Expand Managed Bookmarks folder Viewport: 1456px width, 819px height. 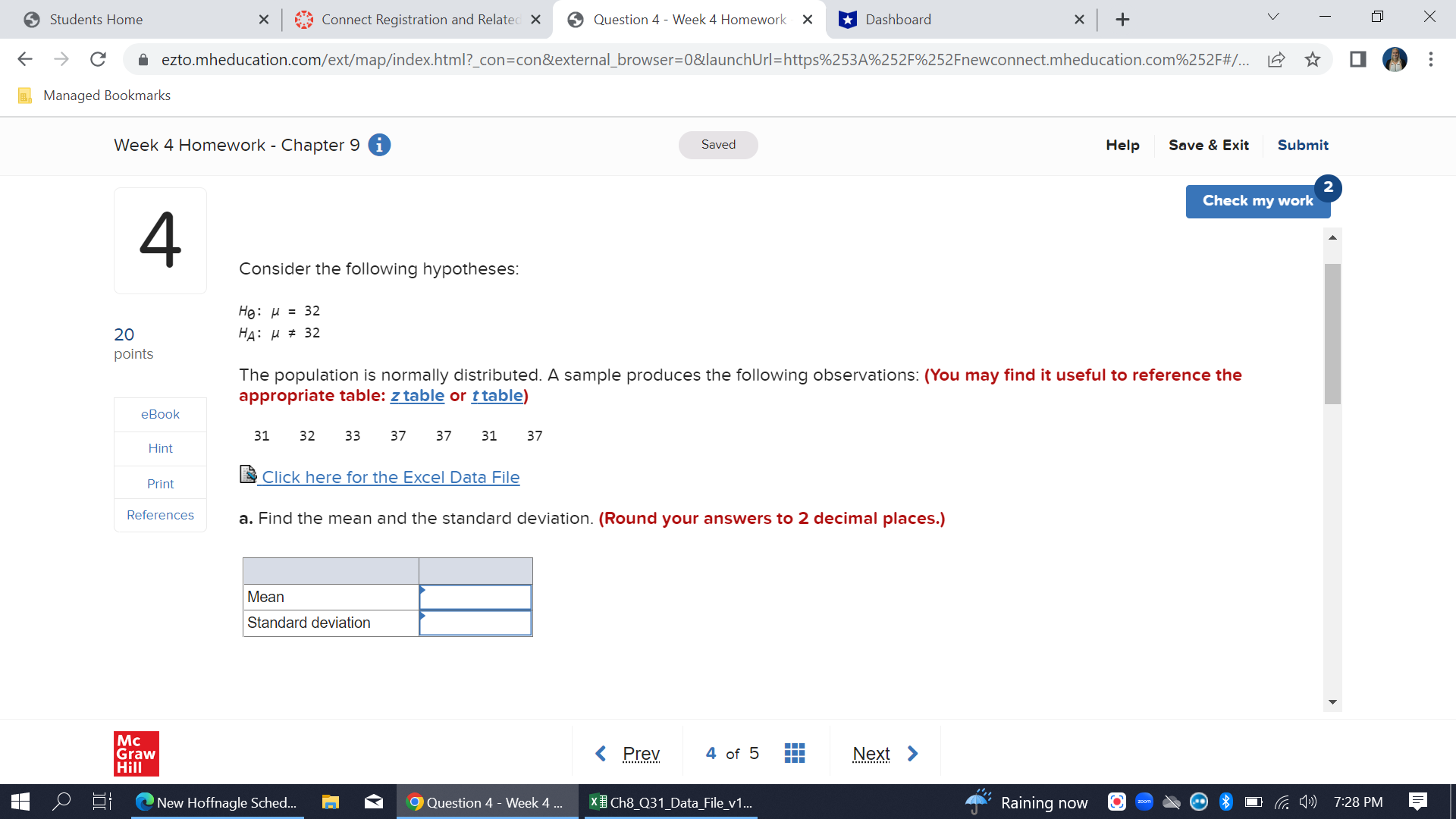pyautogui.click(x=94, y=95)
